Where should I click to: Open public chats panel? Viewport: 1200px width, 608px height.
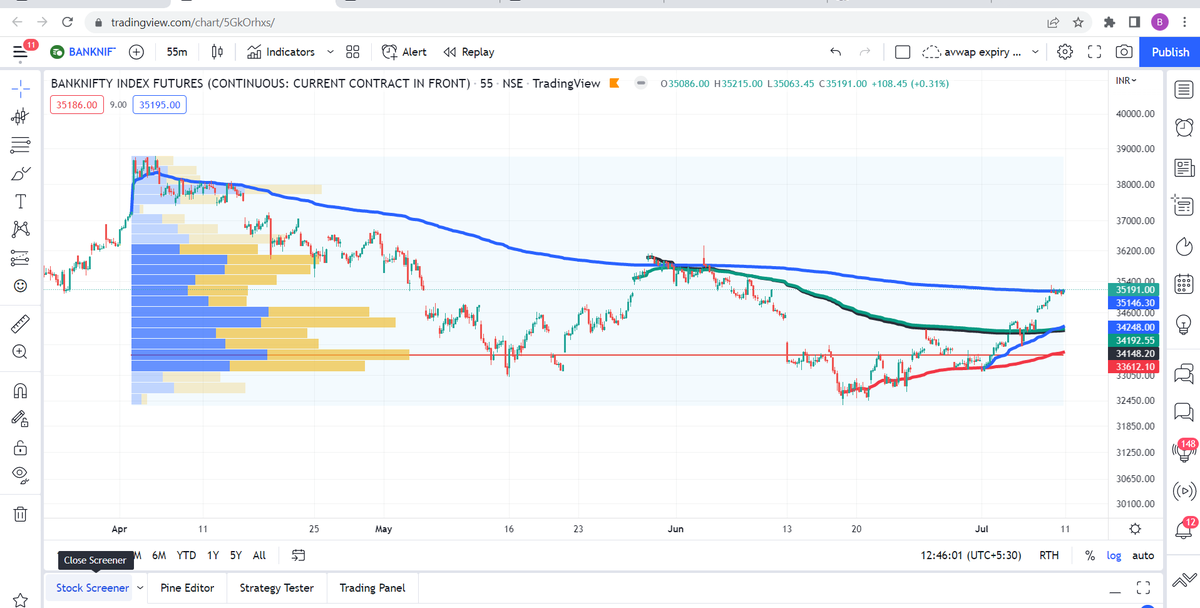pos(1184,373)
